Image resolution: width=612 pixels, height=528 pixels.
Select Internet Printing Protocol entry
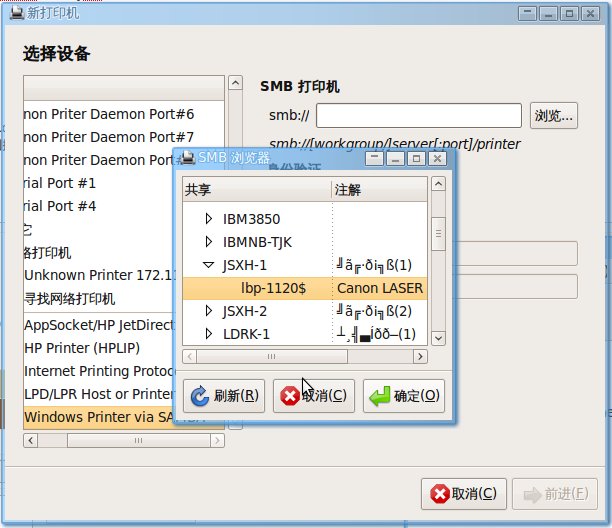98,371
